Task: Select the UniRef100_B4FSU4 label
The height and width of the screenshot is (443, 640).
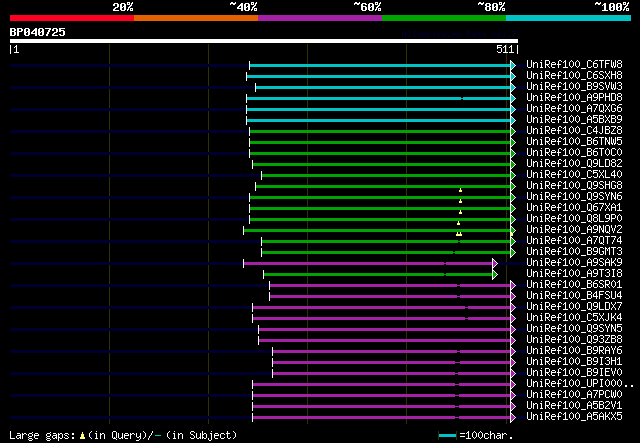Action: (574, 296)
